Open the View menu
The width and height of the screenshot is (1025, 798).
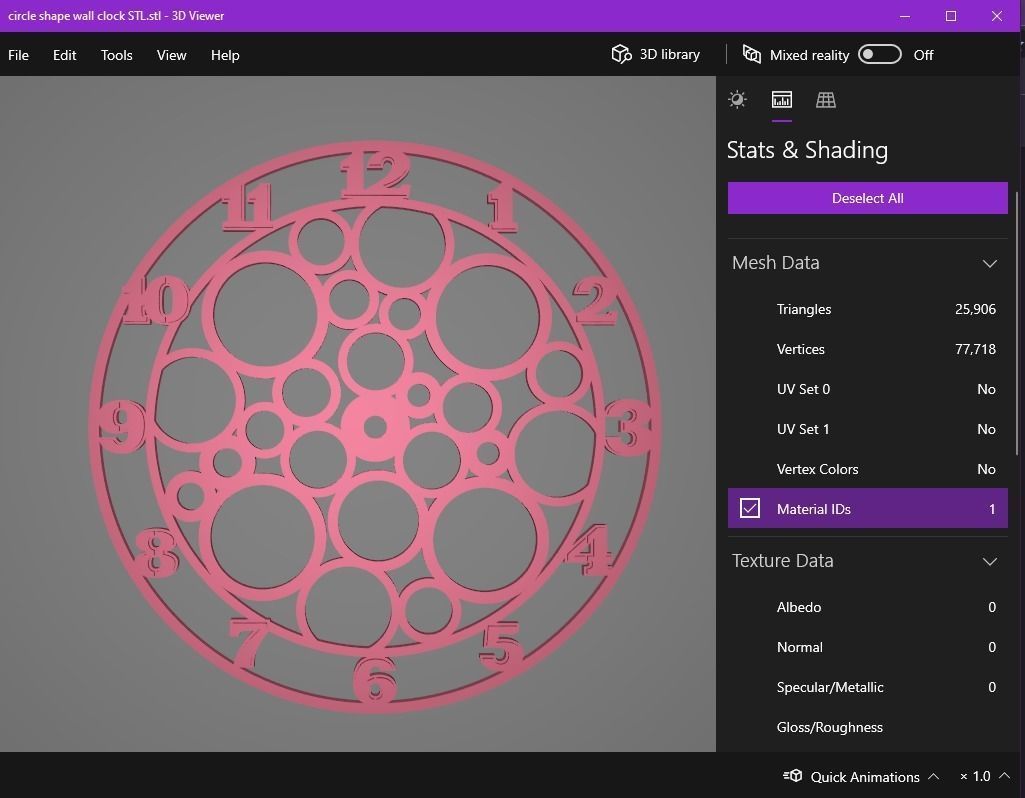click(x=171, y=55)
